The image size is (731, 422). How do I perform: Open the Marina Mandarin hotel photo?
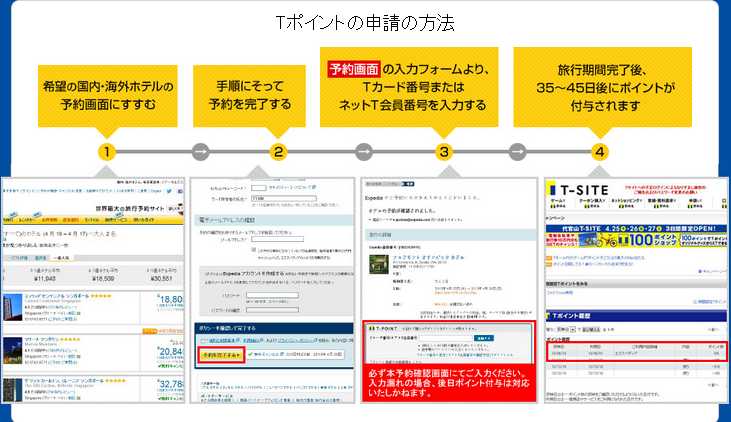point(13,351)
